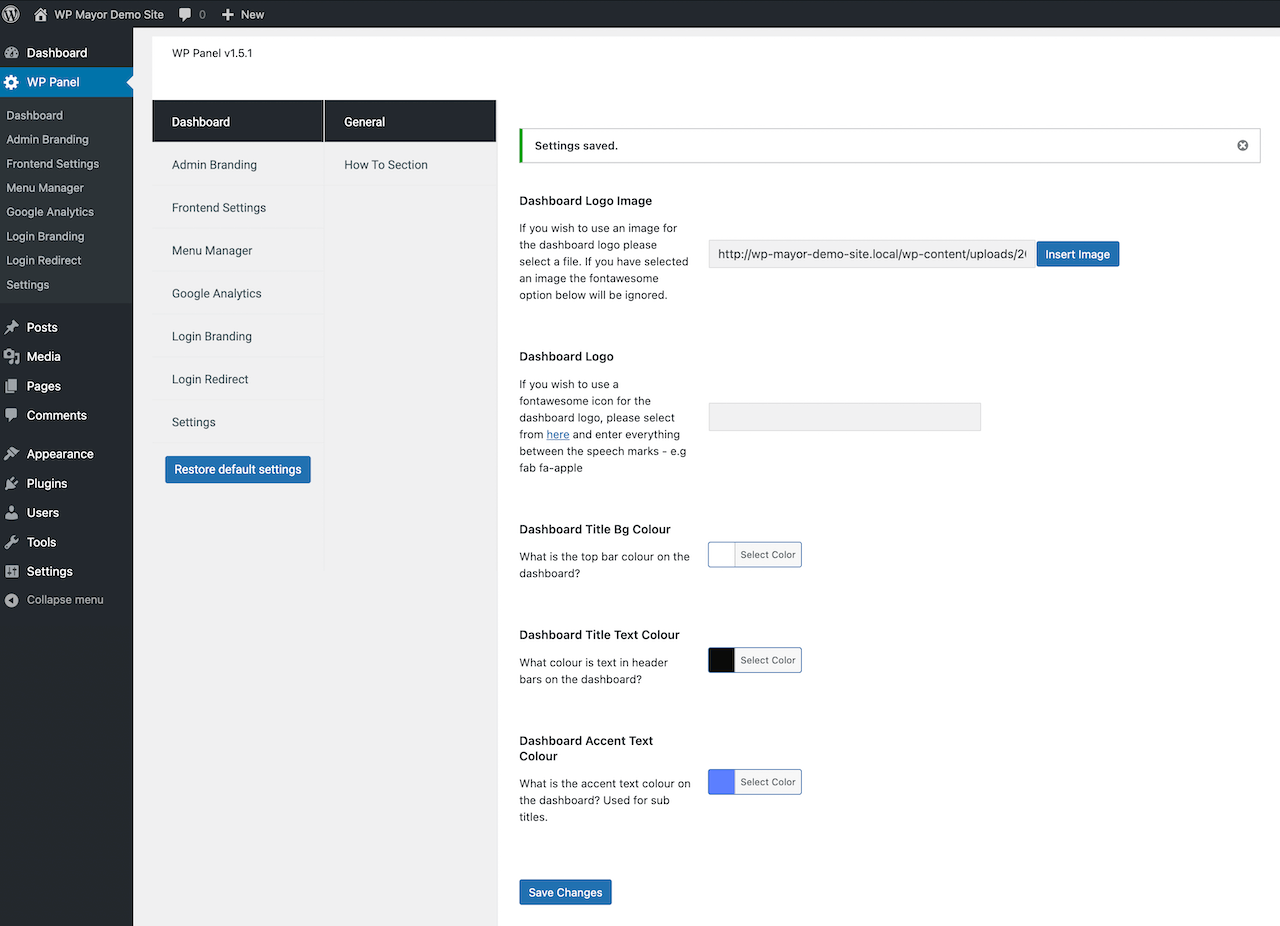The width and height of the screenshot is (1280, 926).
Task: Click the Comments speech bubble icon in sidebar
Action: coord(12,415)
